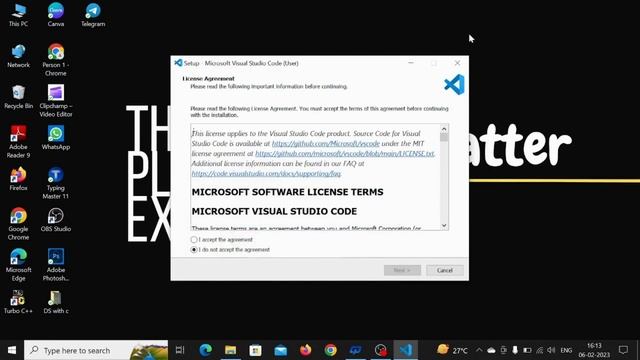Open Microsoft Store from the taskbar
Image resolution: width=640 pixels, height=360 pixels.
click(256, 350)
